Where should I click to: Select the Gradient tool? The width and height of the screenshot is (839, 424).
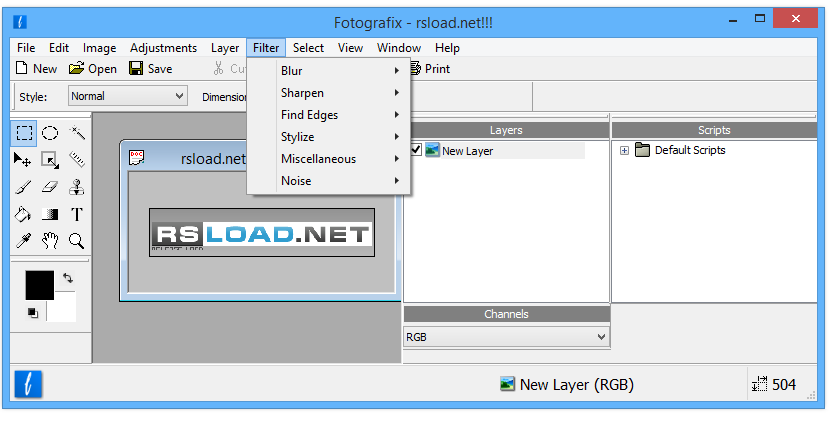pyautogui.click(x=50, y=215)
